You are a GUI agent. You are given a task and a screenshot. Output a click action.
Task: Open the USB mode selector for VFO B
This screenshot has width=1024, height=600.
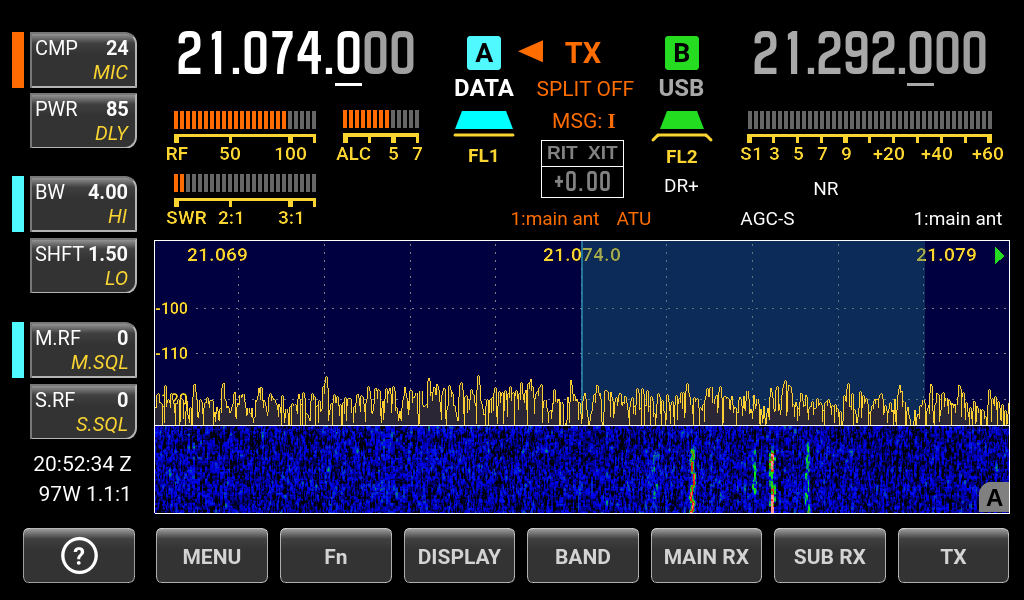(x=681, y=88)
